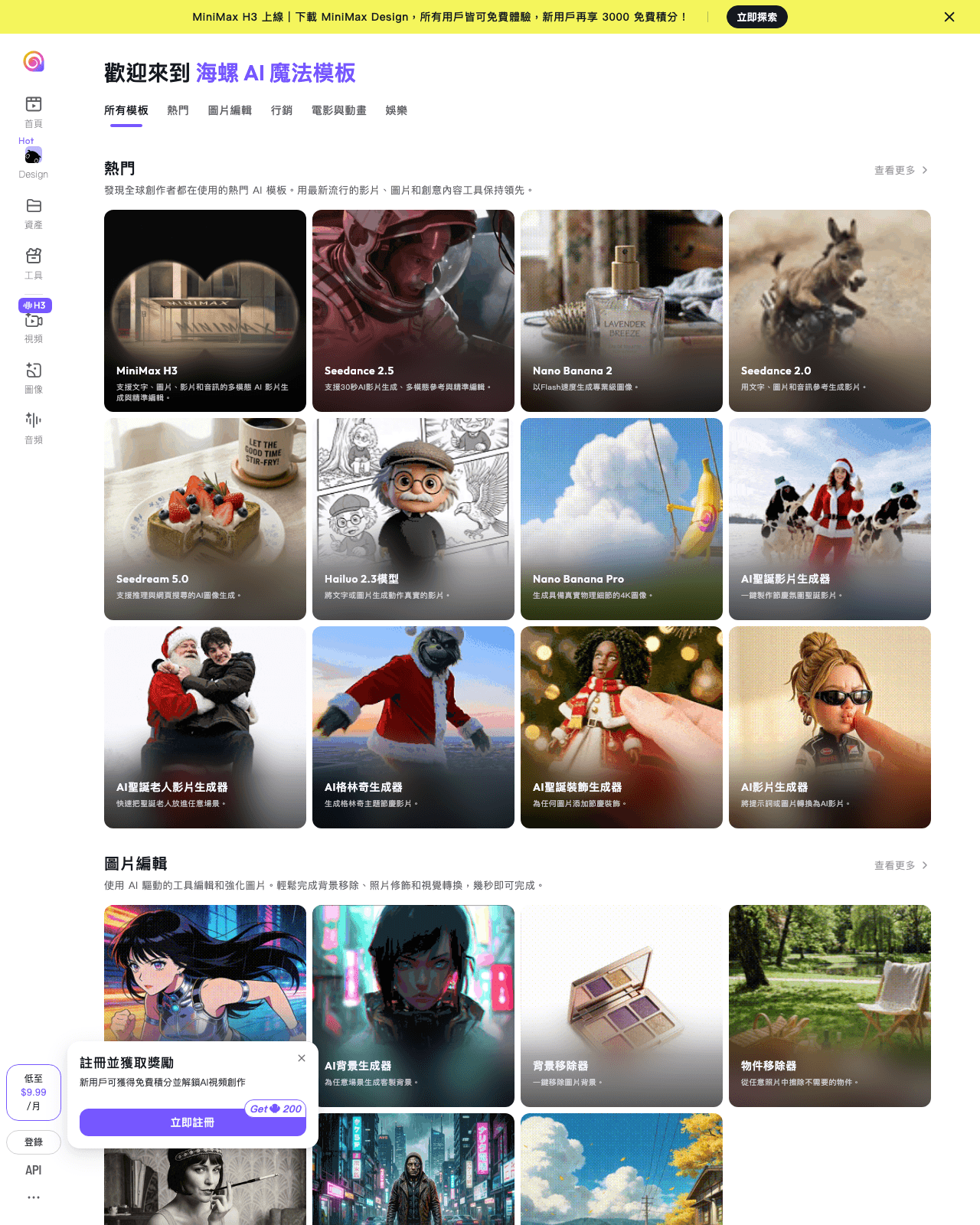This screenshot has height=1225, width=980.
Task: Open the hooded man cyberpunk street card
Action: (x=413, y=1169)
